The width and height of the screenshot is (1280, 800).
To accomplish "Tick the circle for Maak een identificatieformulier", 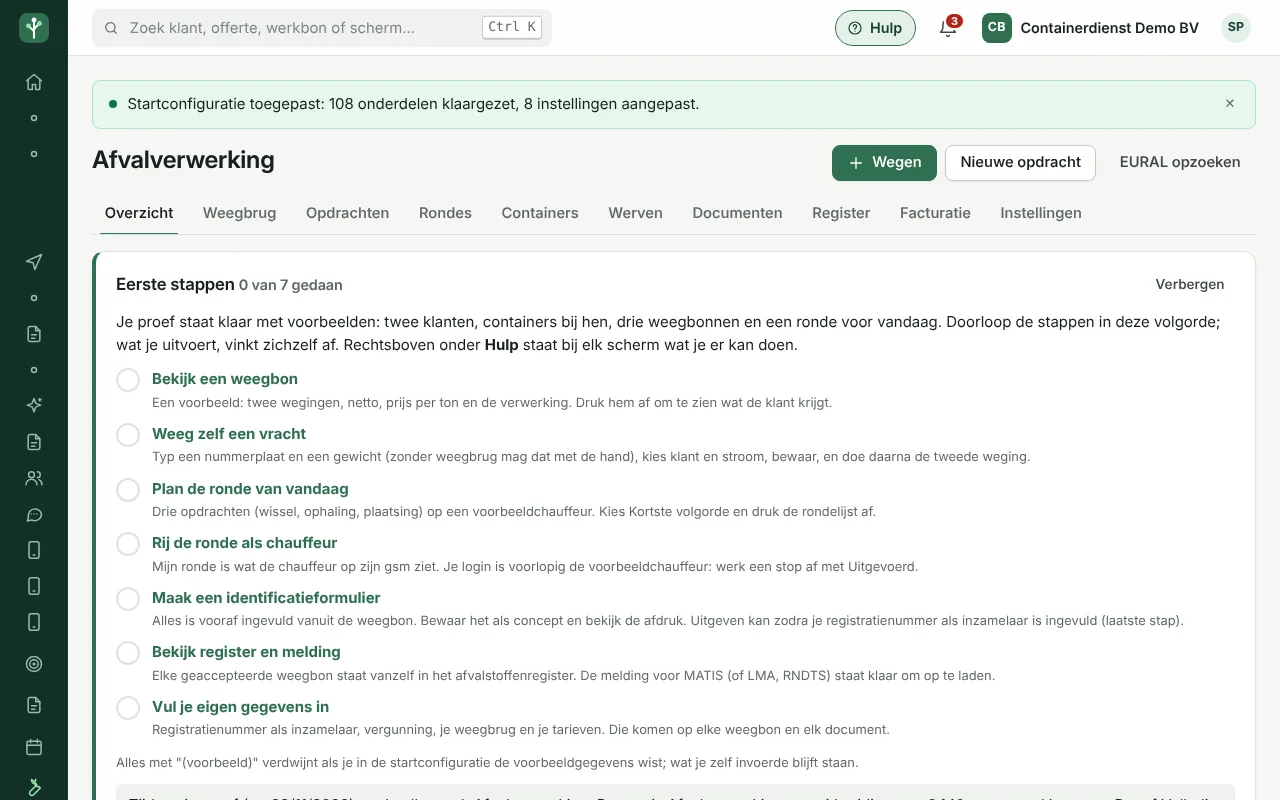I will point(128,599).
